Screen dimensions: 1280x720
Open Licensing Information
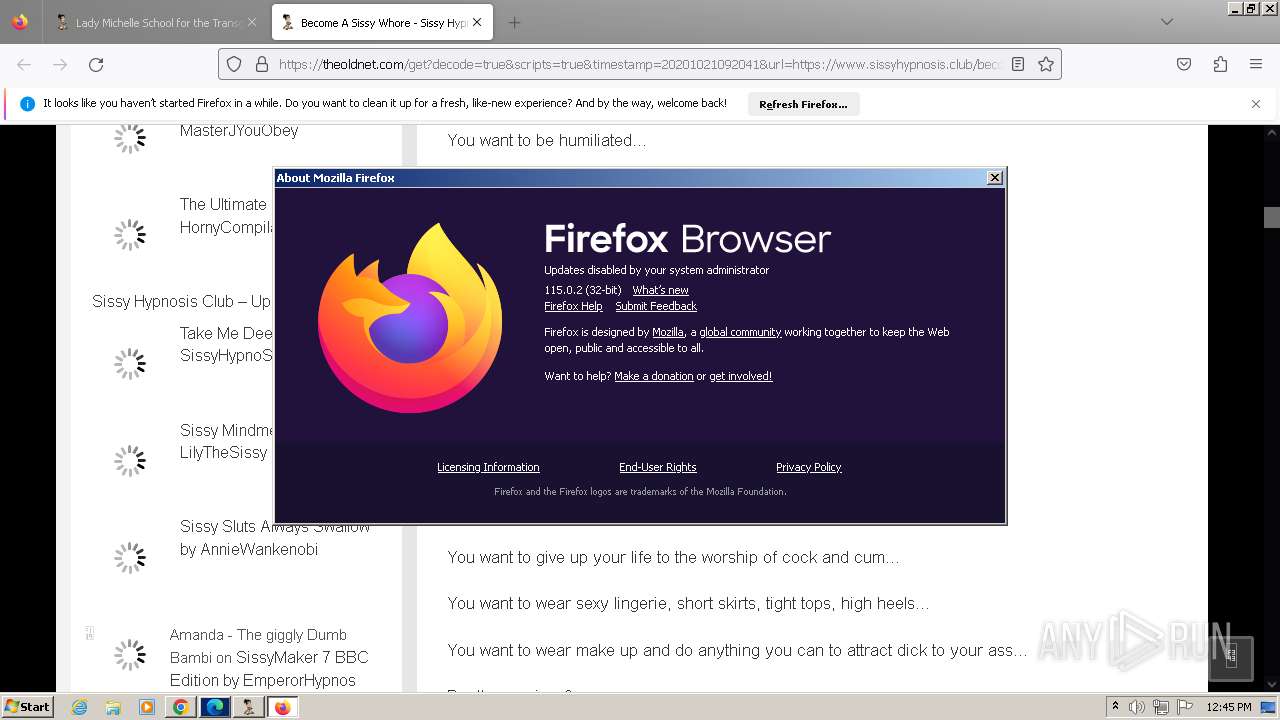coord(488,467)
